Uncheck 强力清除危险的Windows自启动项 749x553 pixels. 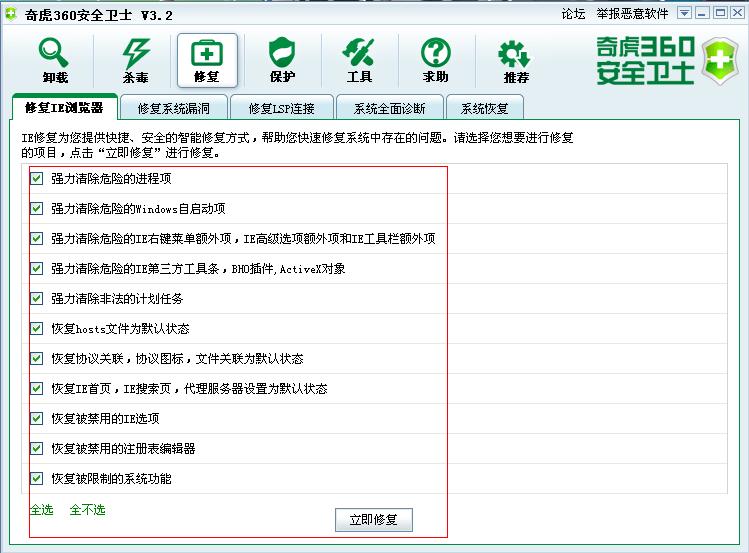point(37,209)
